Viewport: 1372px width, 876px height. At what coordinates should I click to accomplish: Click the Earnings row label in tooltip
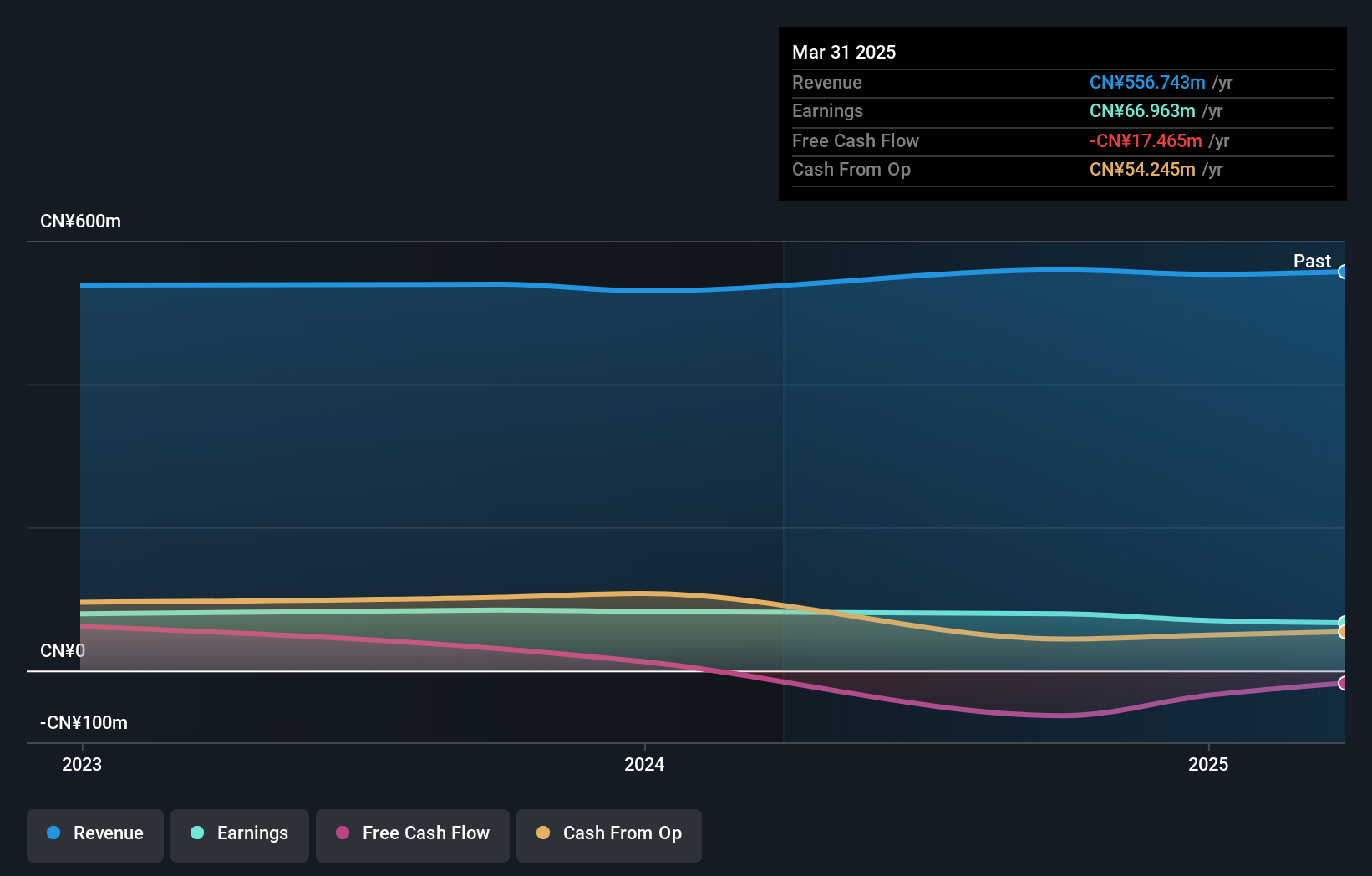(x=827, y=110)
